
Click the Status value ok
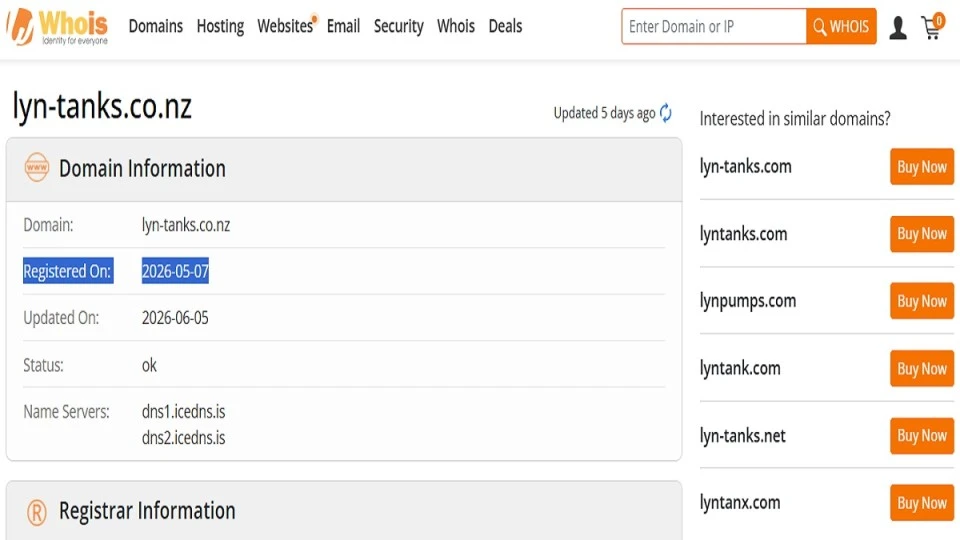(149, 365)
